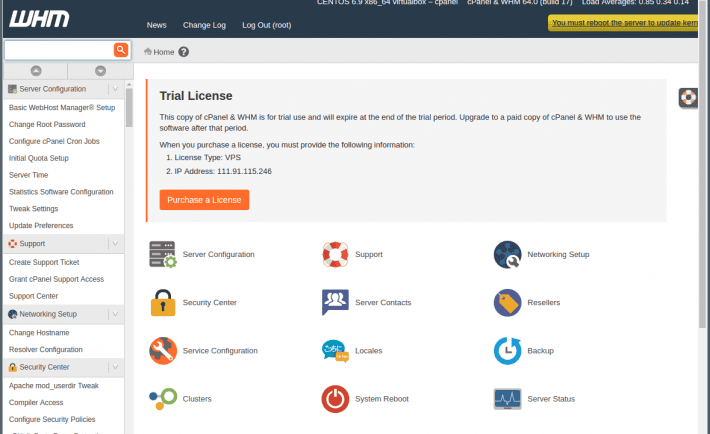Image resolution: width=710 pixels, height=434 pixels.
Task: Open the Backup clock icon
Action: pyautogui.click(x=507, y=351)
